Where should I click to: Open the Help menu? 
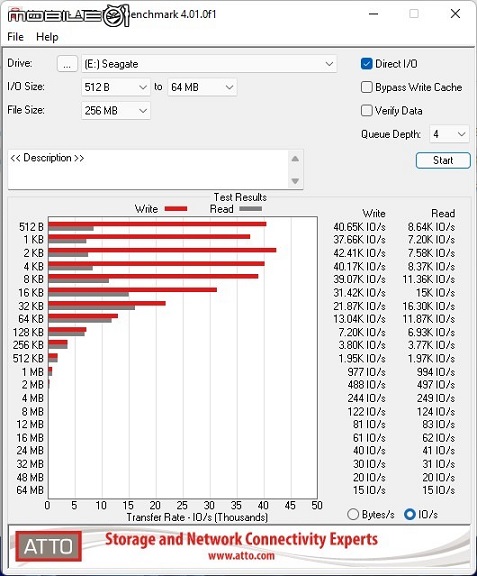(x=47, y=37)
